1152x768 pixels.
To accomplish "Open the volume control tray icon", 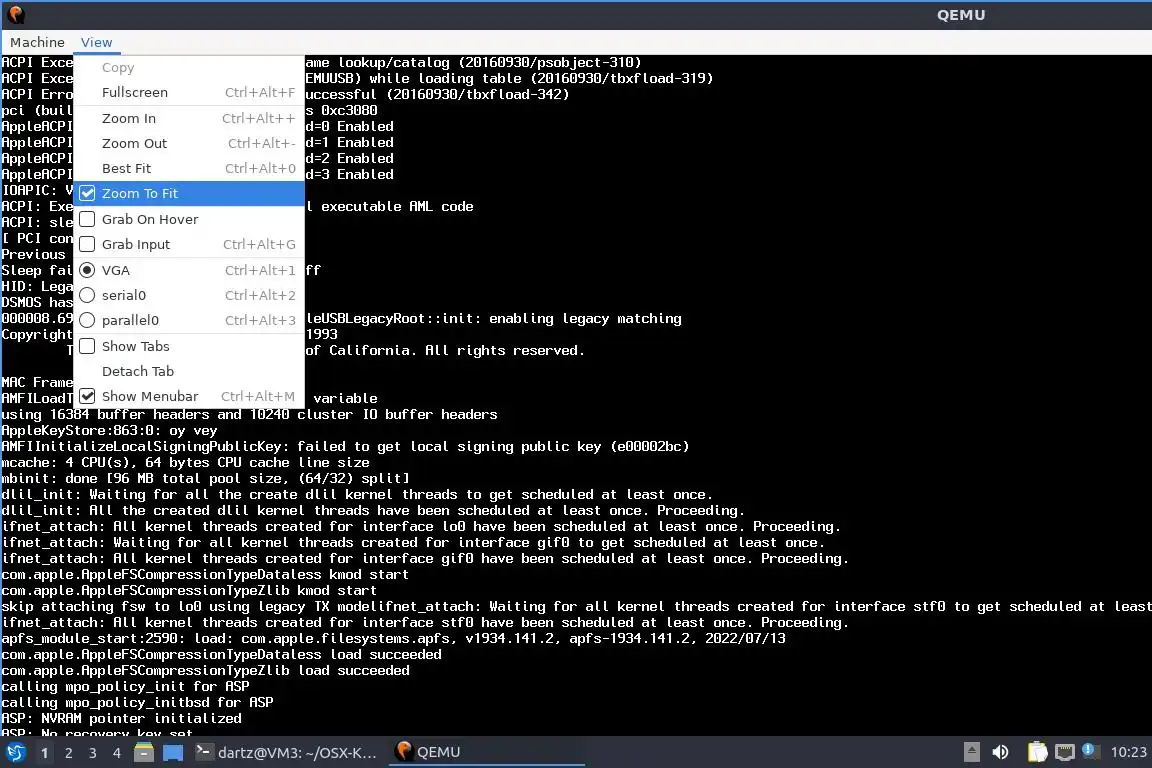I will (x=1000, y=752).
